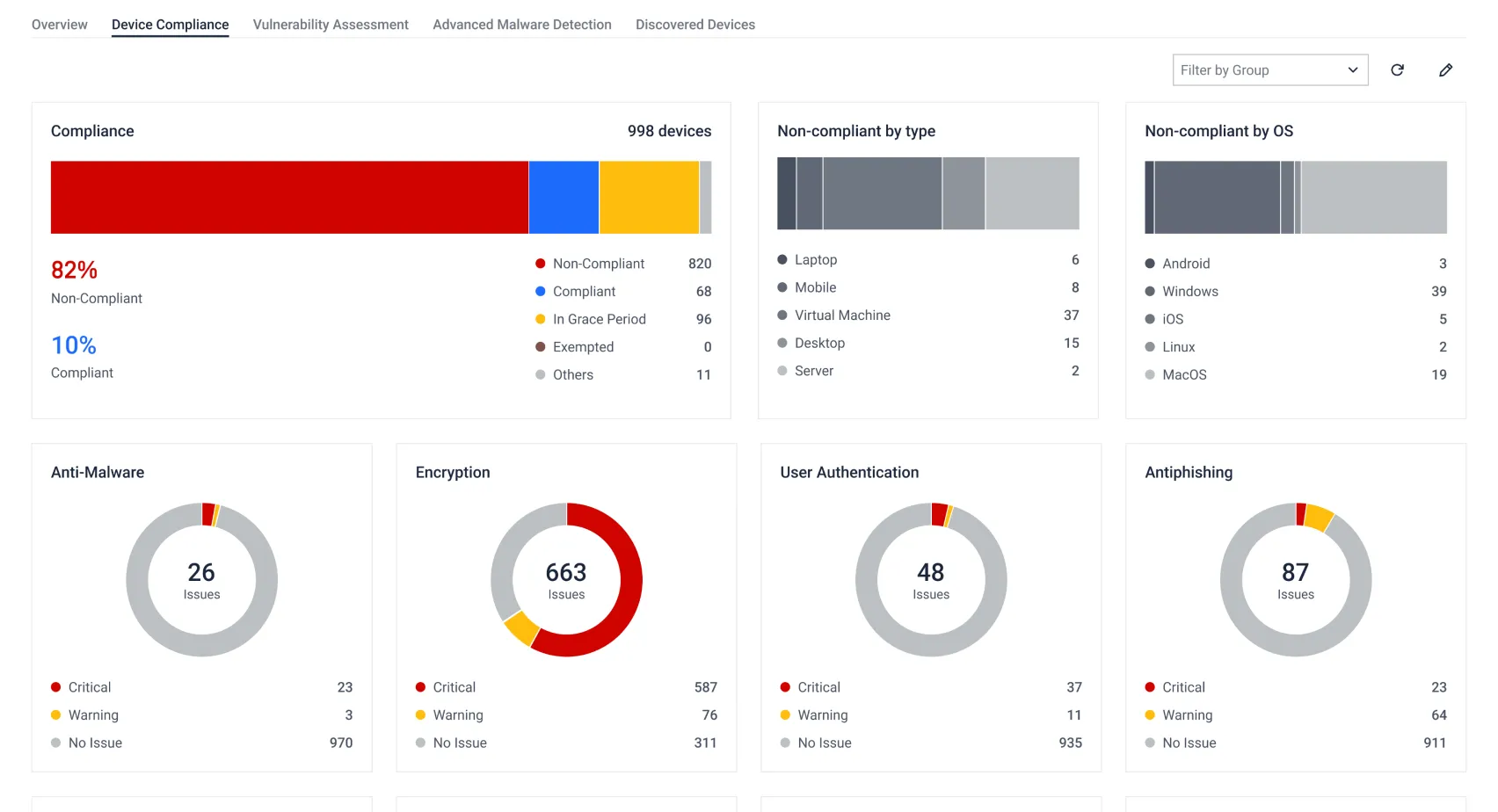Click the refresh dashboard icon
The width and height of the screenshot is (1498, 812).
tap(1397, 70)
